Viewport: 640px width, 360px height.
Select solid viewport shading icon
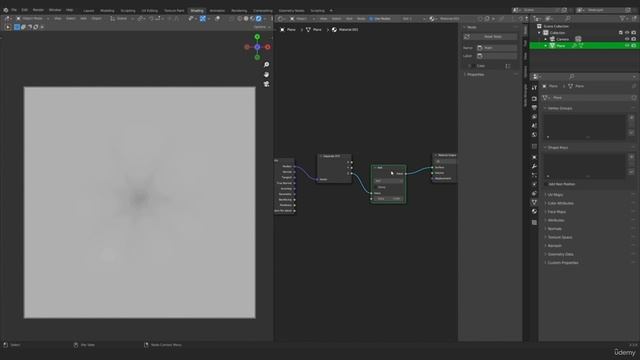point(246,19)
